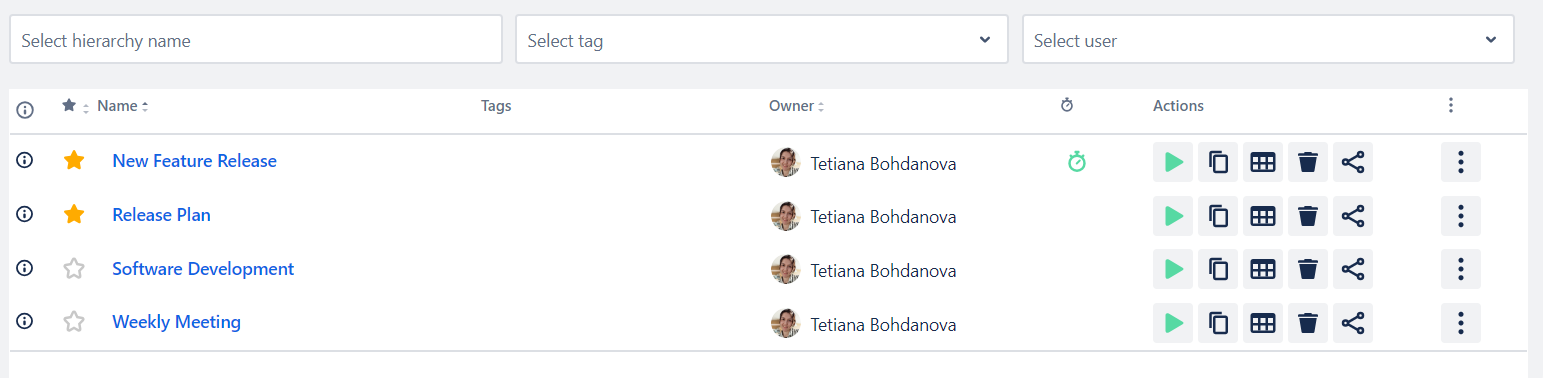This screenshot has width=1551, height=378.
Task: Open more options for Software Development row
Action: click(x=1461, y=269)
